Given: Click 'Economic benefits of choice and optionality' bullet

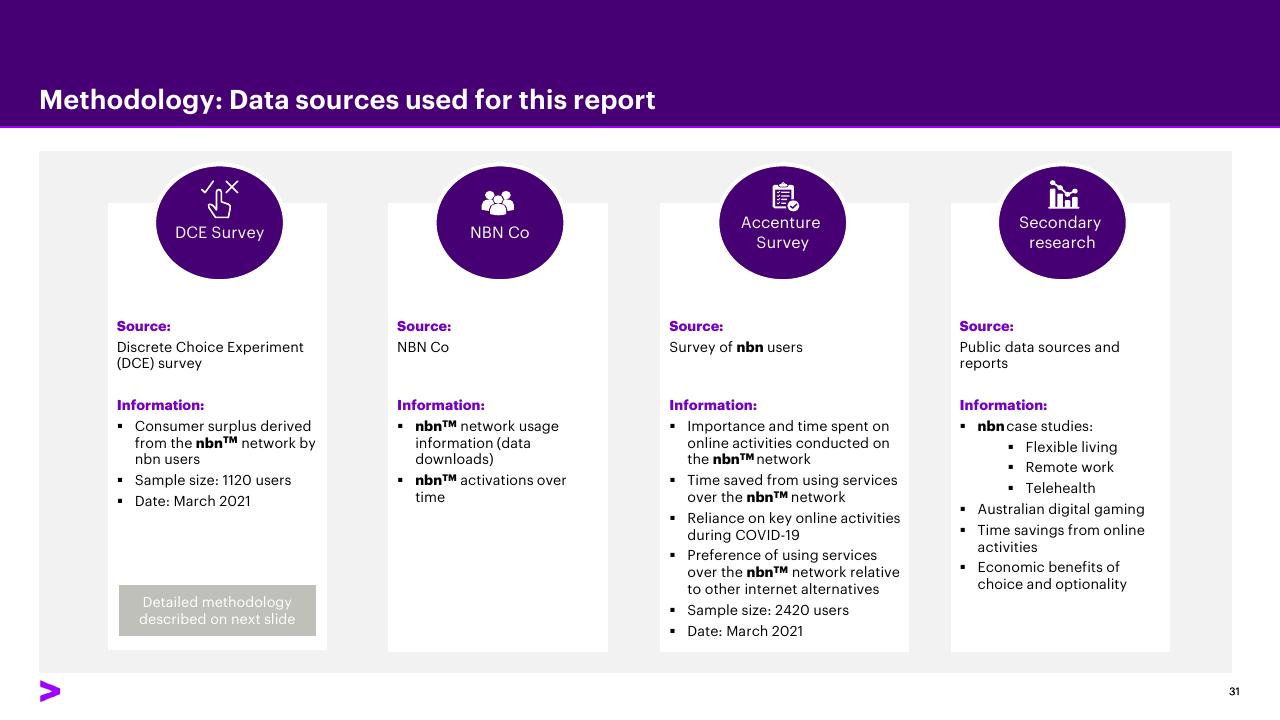Looking at the screenshot, I should (1052, 575).
